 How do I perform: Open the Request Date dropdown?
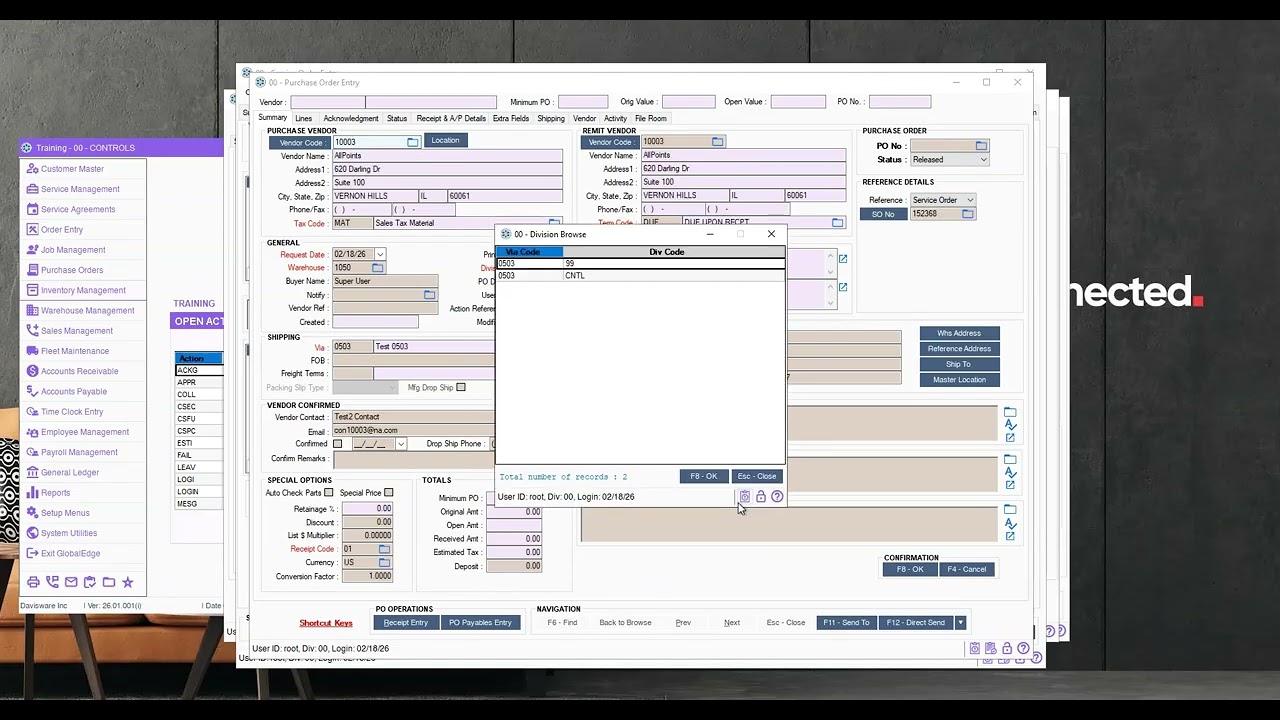click(380, 255)
